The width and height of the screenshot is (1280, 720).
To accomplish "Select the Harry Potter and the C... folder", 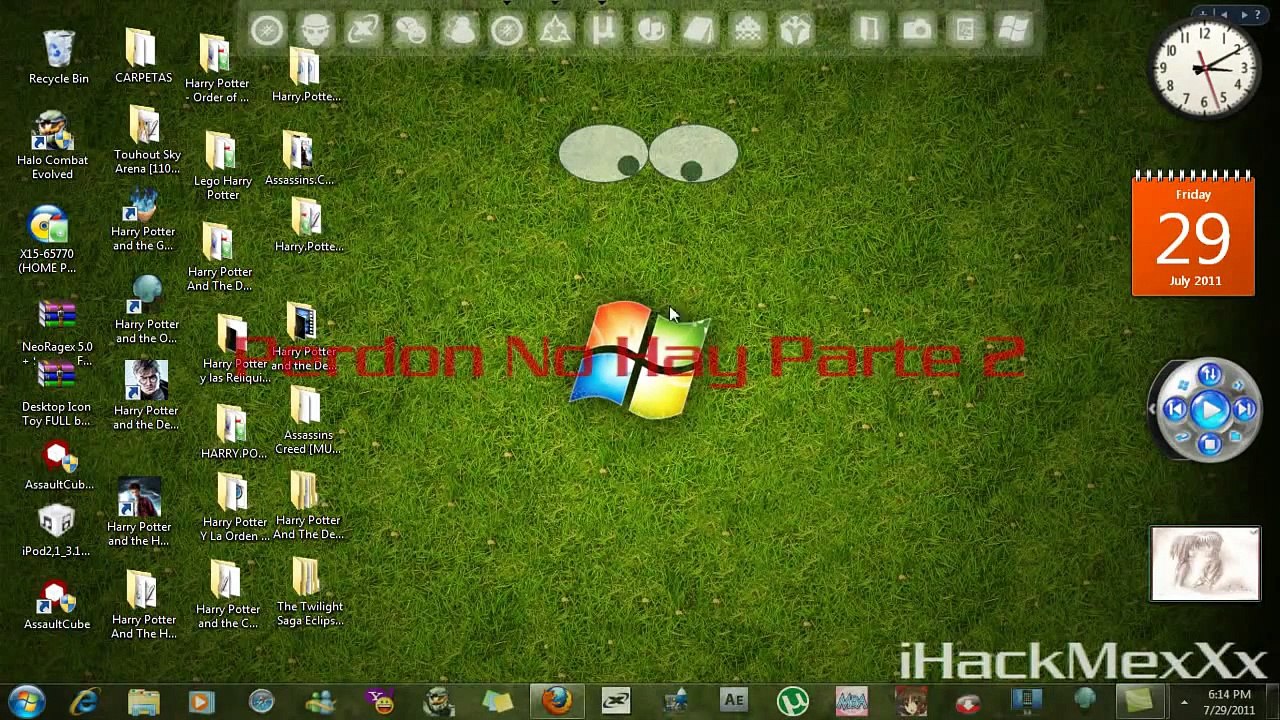I will click(227, 596).
